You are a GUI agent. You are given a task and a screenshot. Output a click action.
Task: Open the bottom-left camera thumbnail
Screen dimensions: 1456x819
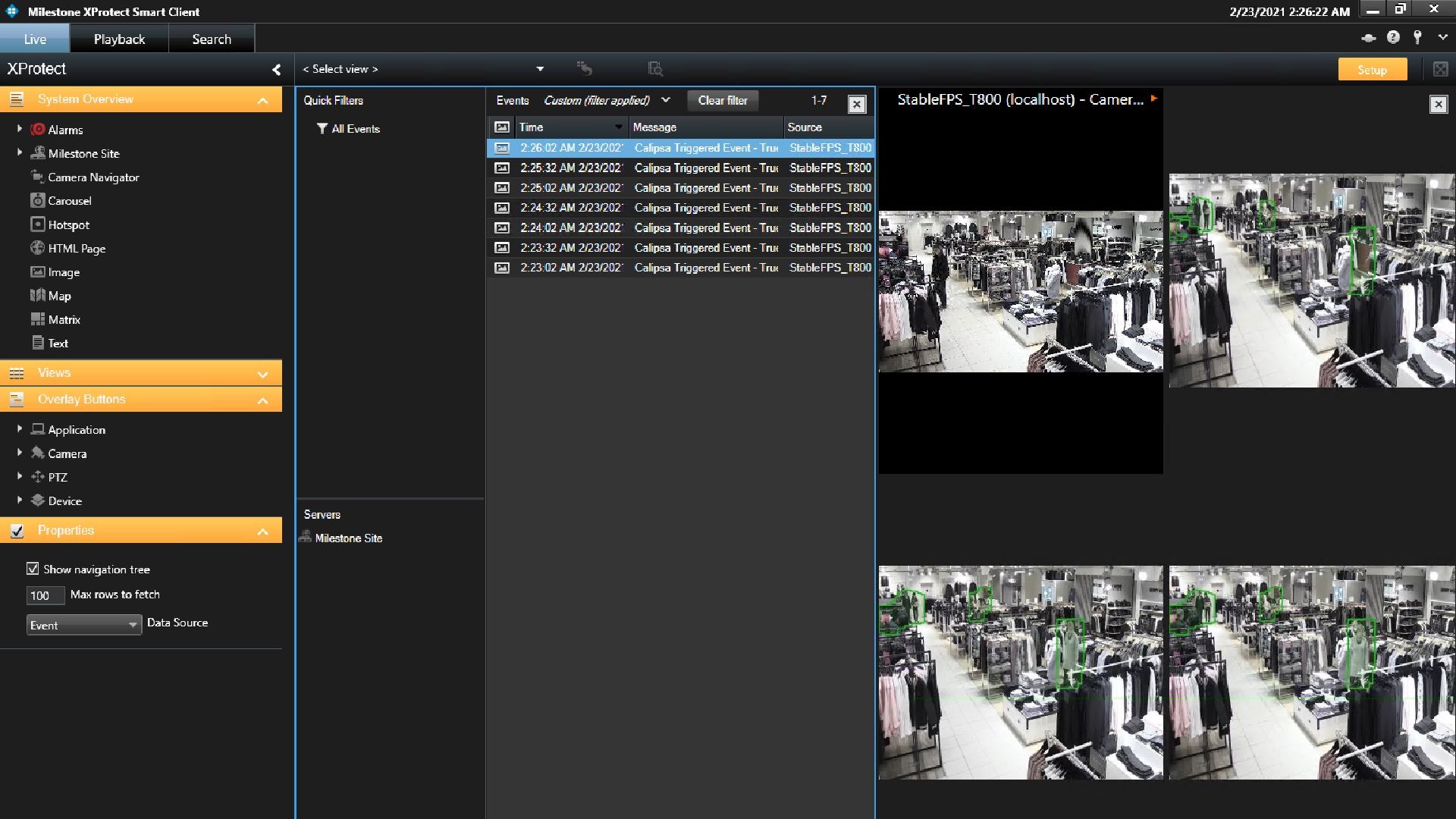click(x=1021, y=673)
